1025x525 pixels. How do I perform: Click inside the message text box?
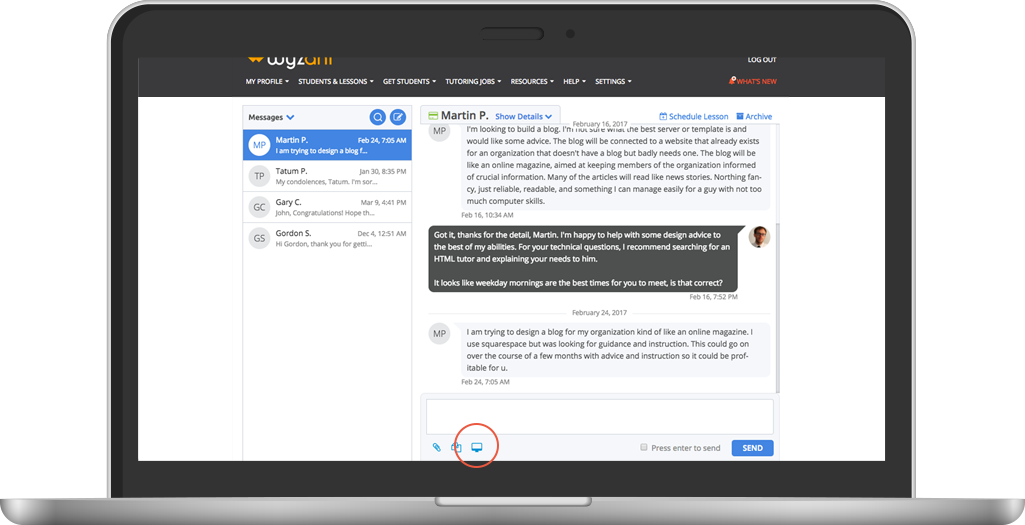(x=599, y=416)
